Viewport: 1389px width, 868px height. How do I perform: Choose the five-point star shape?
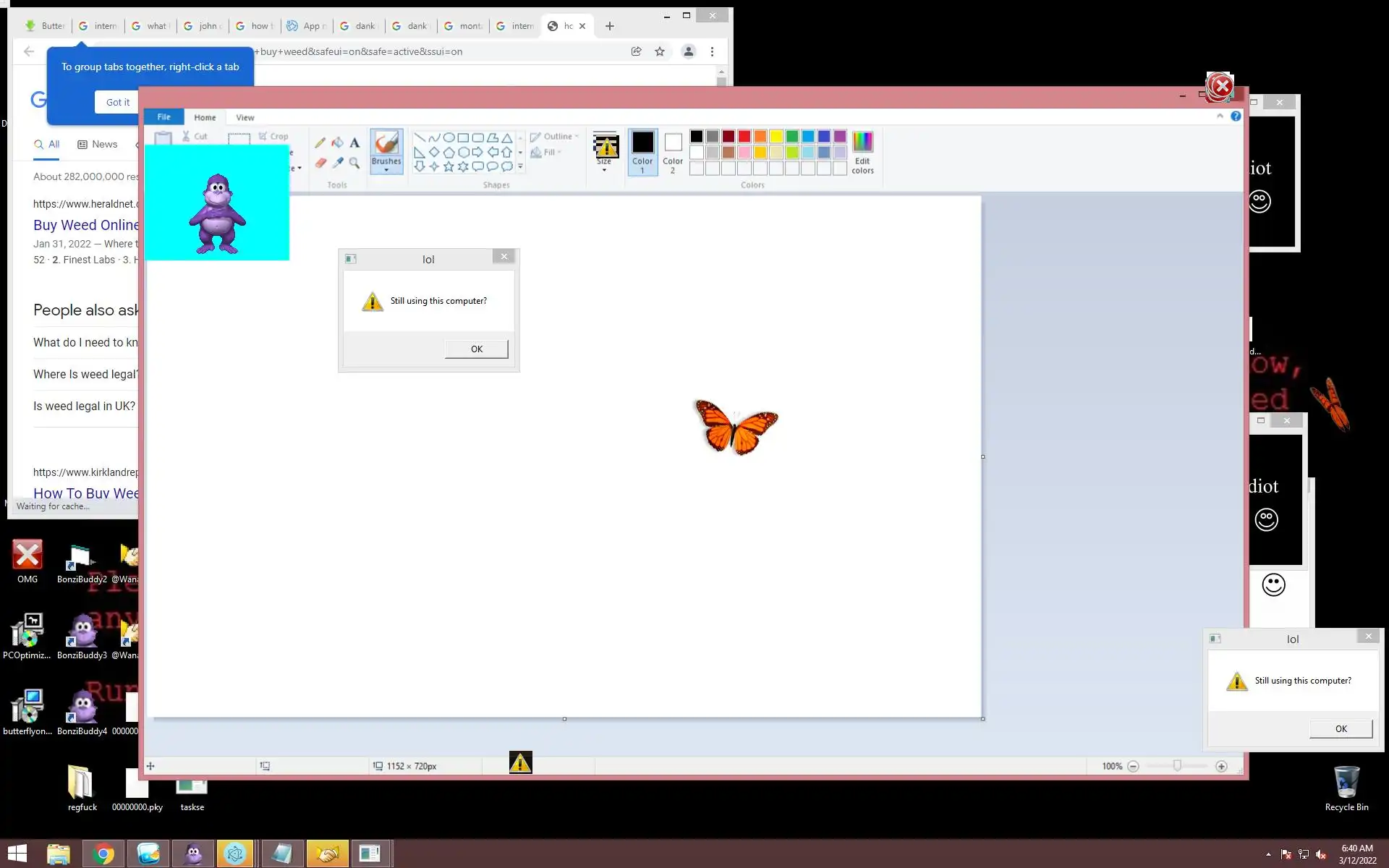point(449,166)
